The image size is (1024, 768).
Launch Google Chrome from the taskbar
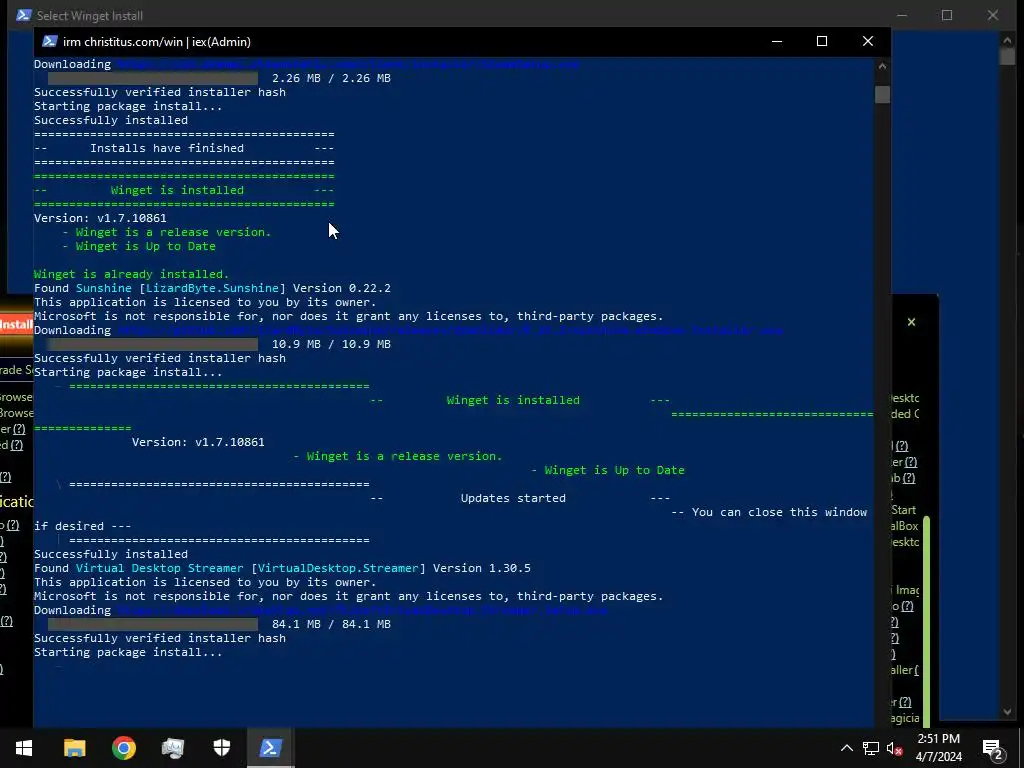click(123, 748)
